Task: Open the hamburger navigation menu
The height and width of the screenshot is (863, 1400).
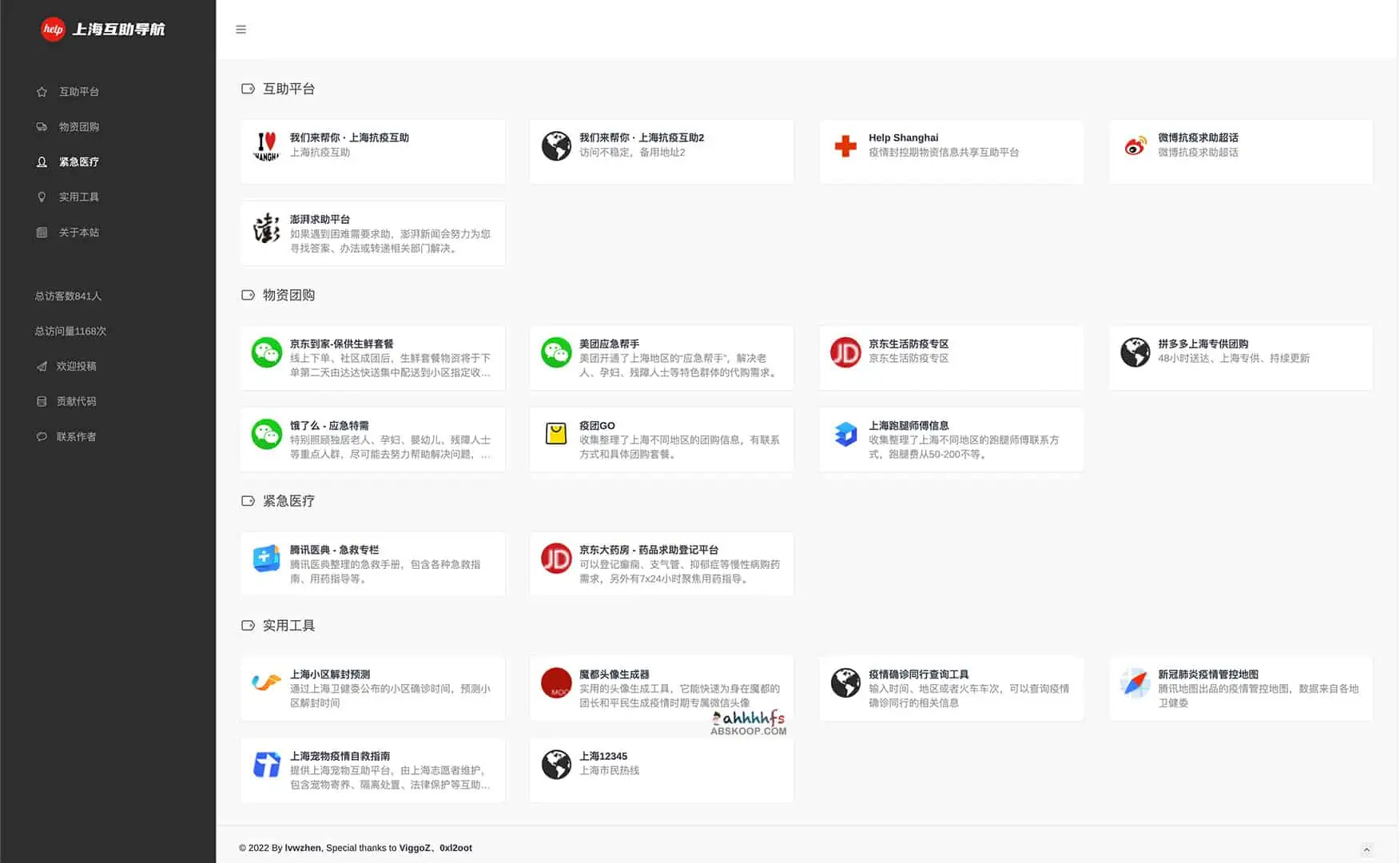Action: pos(241,29)
